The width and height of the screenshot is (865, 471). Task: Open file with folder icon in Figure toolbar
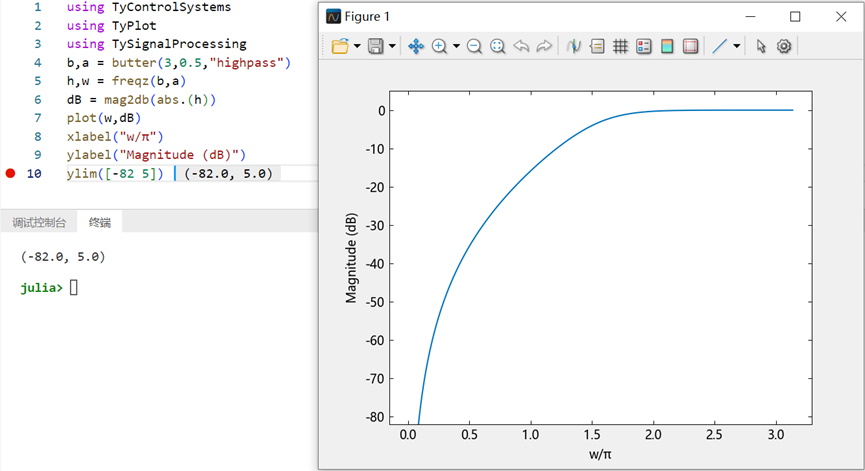340,46
